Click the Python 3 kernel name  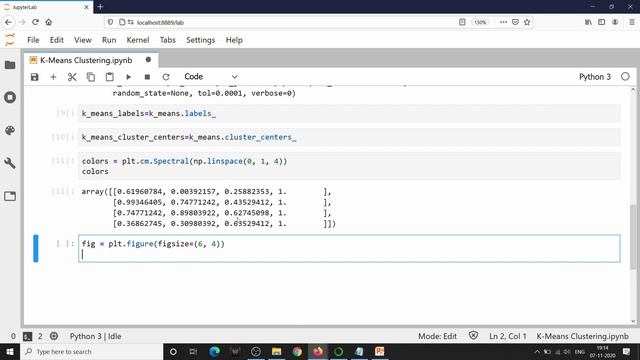tap(595, 77)
